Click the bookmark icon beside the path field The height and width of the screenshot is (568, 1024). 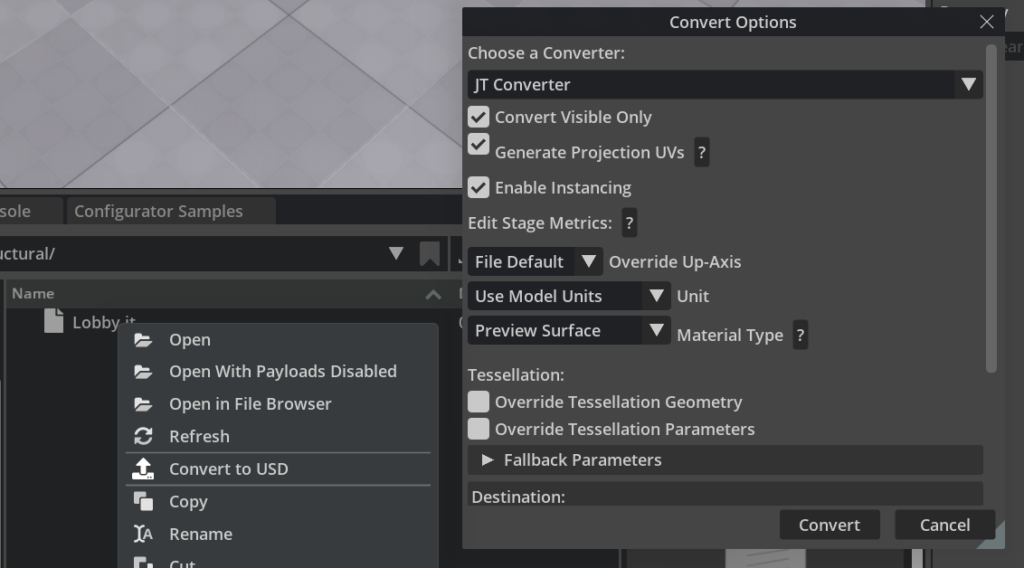[430, 254]
